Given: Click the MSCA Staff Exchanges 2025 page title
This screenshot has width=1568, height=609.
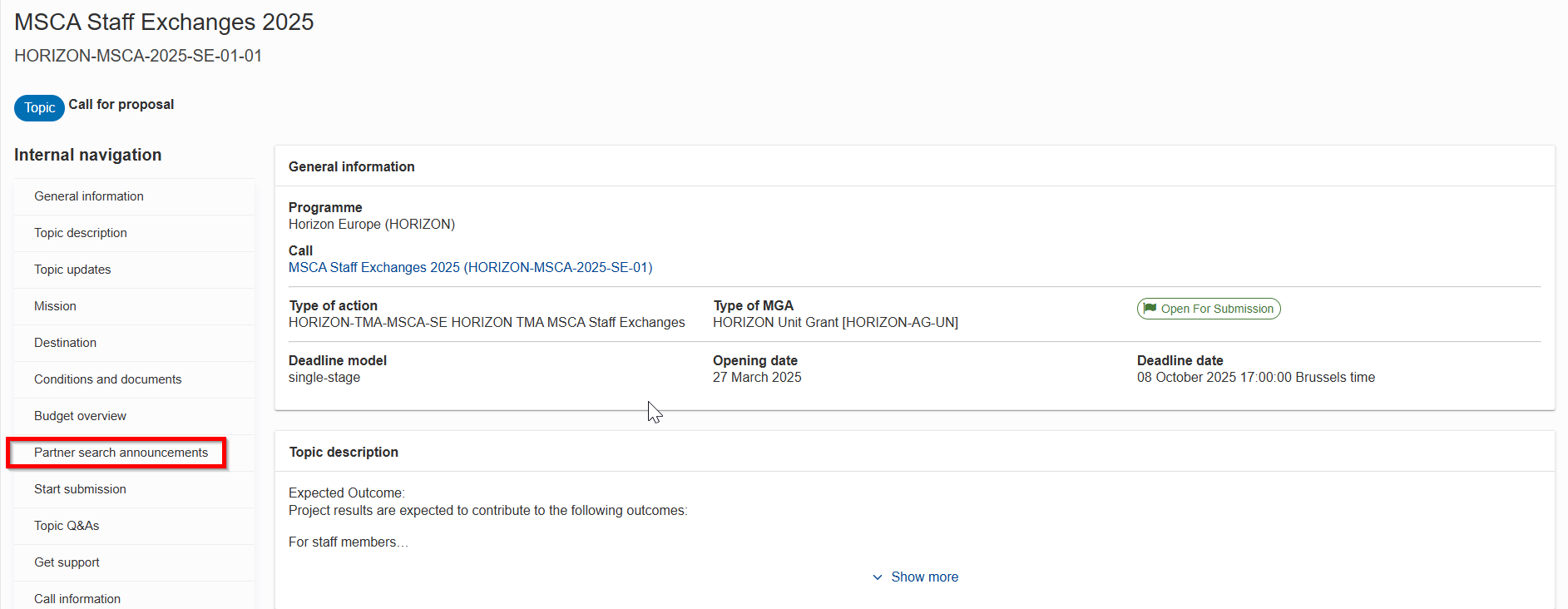Looking at the screenshot, I should coord(164,22).
